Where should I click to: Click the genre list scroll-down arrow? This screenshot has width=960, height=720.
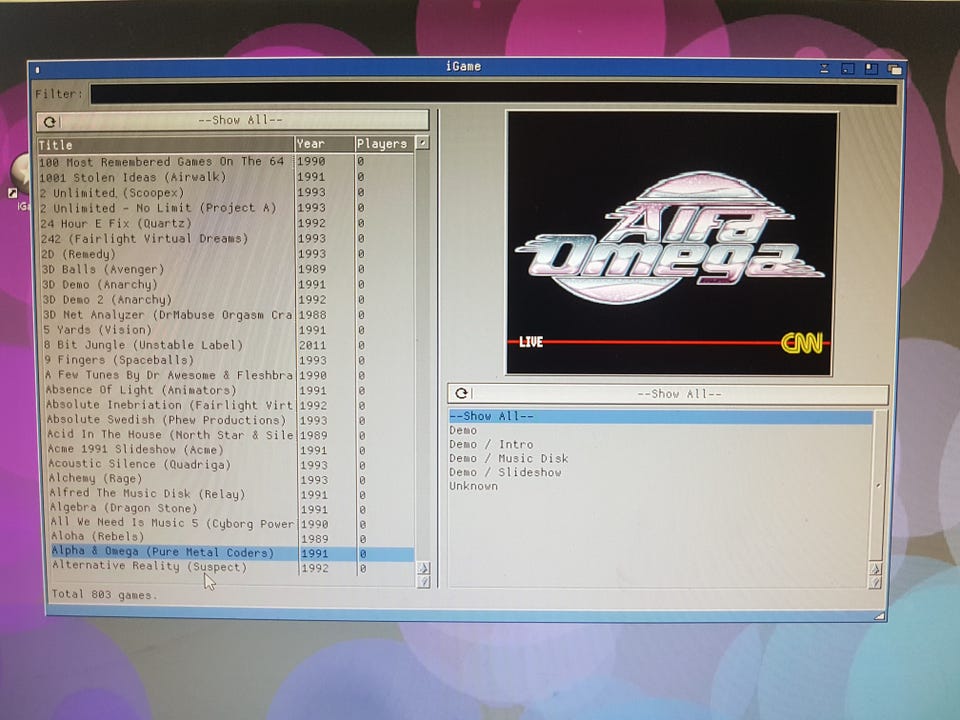click(876, 582)
